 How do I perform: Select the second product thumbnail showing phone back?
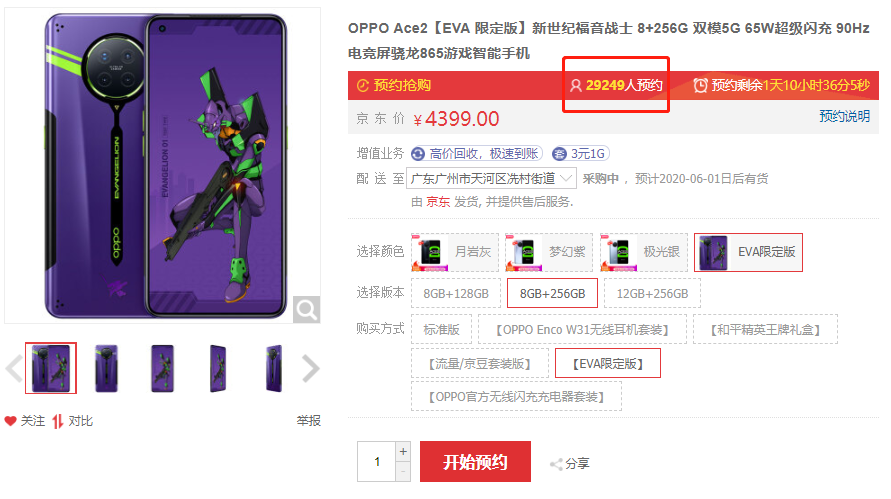[106, 368]
